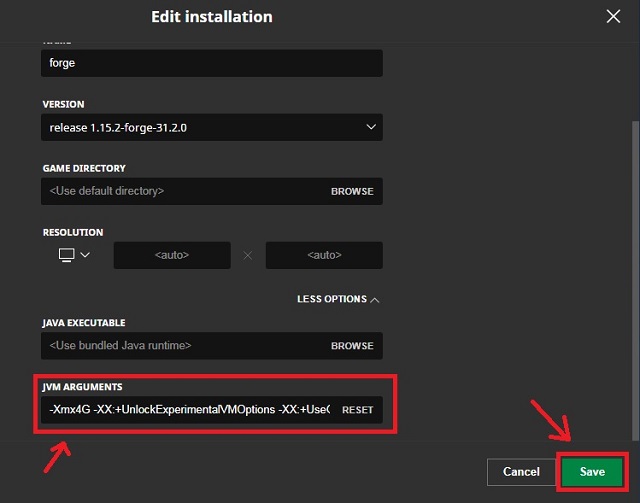Viewport: 640px width, 503px height.
Task: Click the resolution width auto field
Action: point(172,255)
